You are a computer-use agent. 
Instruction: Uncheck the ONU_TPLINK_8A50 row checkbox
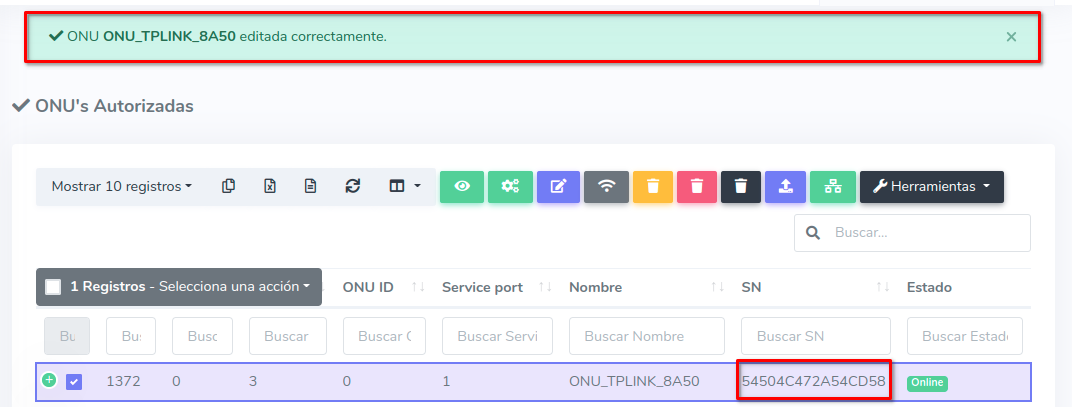click(x=74, y=381)
